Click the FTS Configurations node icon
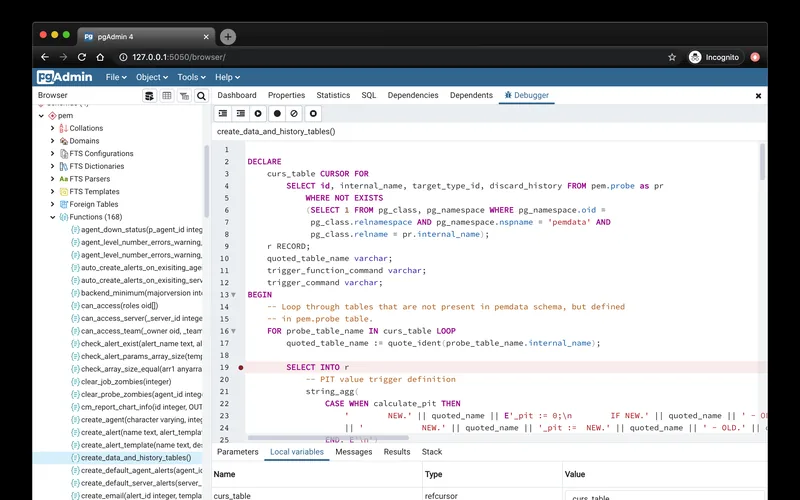Viewport: 800px width, 500px height. tap(64, 154)
